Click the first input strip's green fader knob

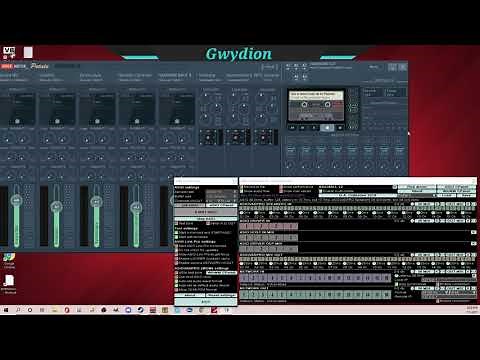coord(16,201)
